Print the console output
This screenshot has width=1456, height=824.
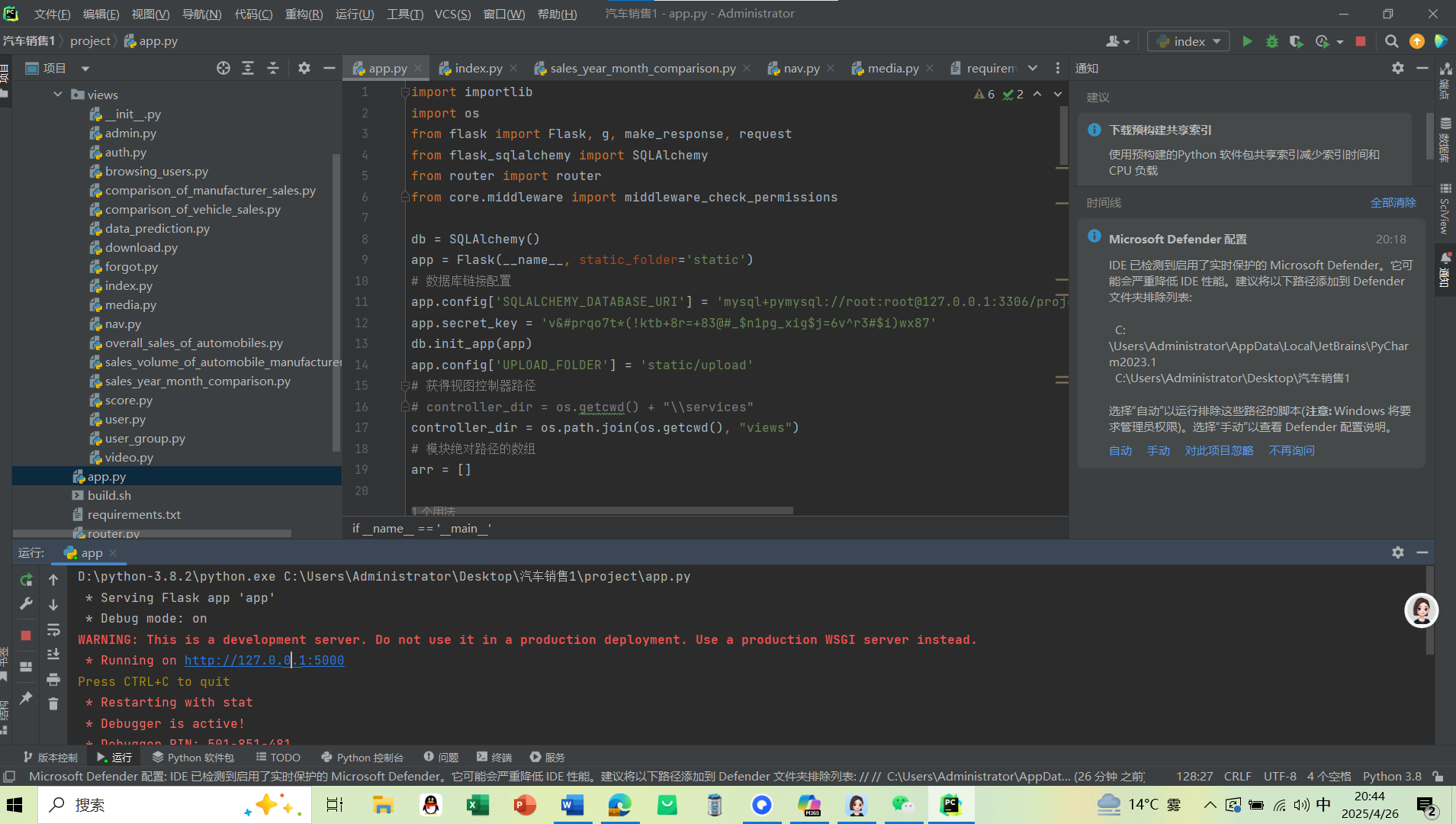[x=53, y=679]
